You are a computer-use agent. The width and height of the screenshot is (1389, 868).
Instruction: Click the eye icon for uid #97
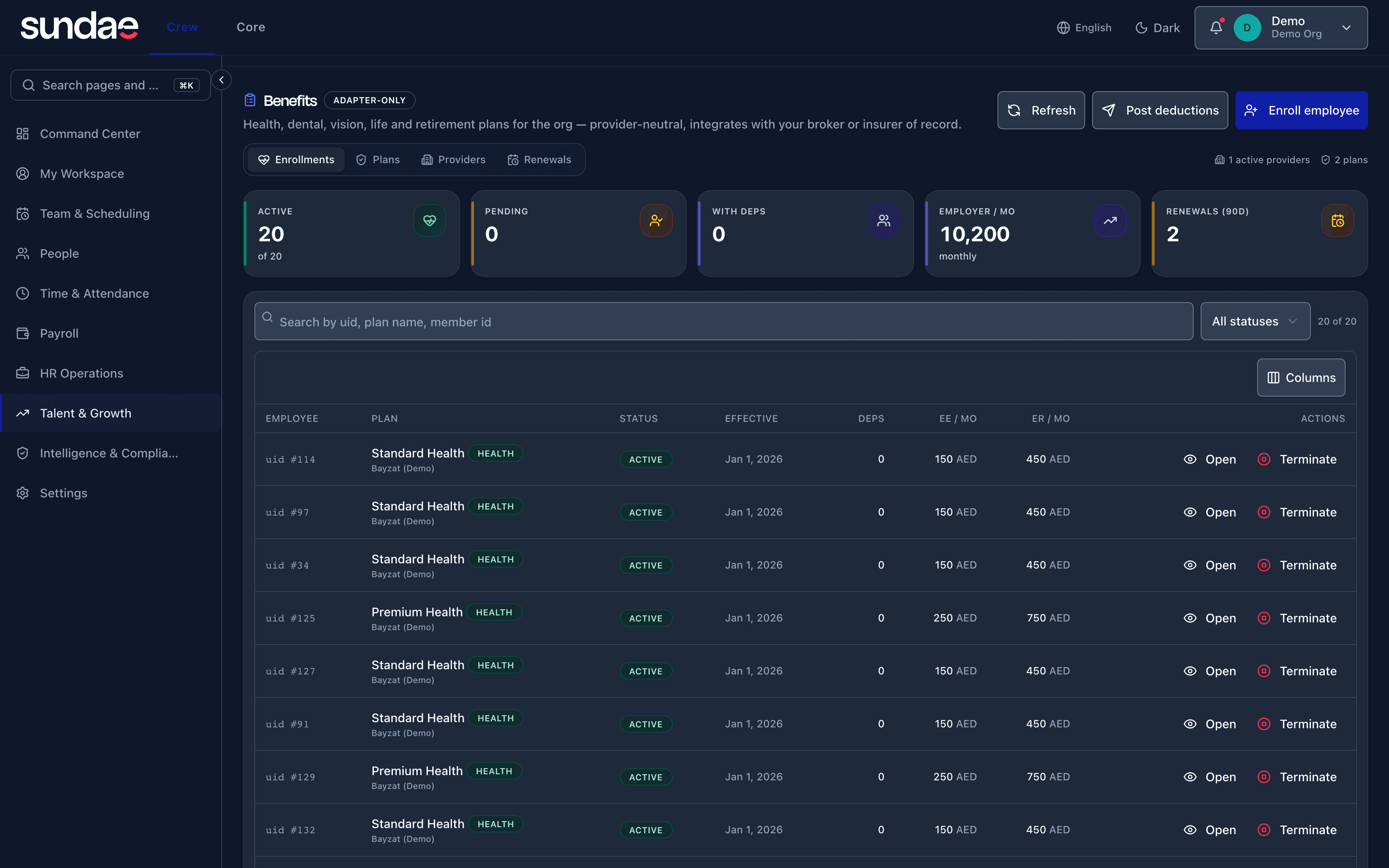click(1190, 512)
